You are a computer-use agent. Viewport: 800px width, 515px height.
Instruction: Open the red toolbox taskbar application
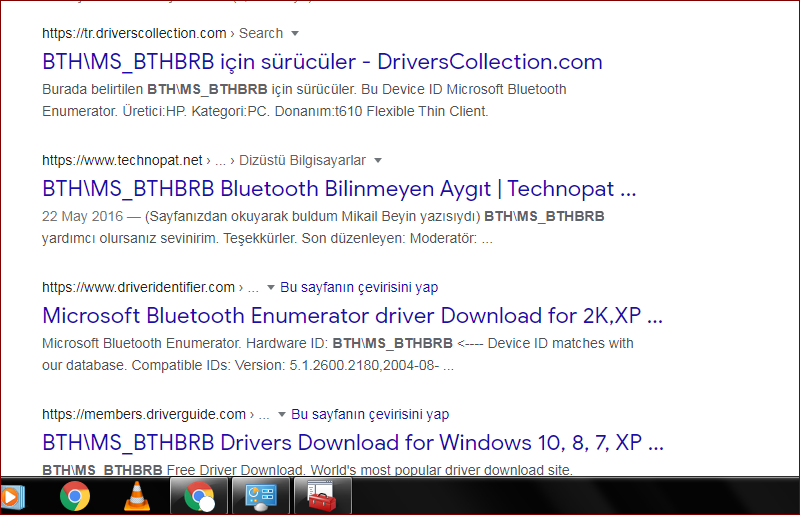coord(322,496)
